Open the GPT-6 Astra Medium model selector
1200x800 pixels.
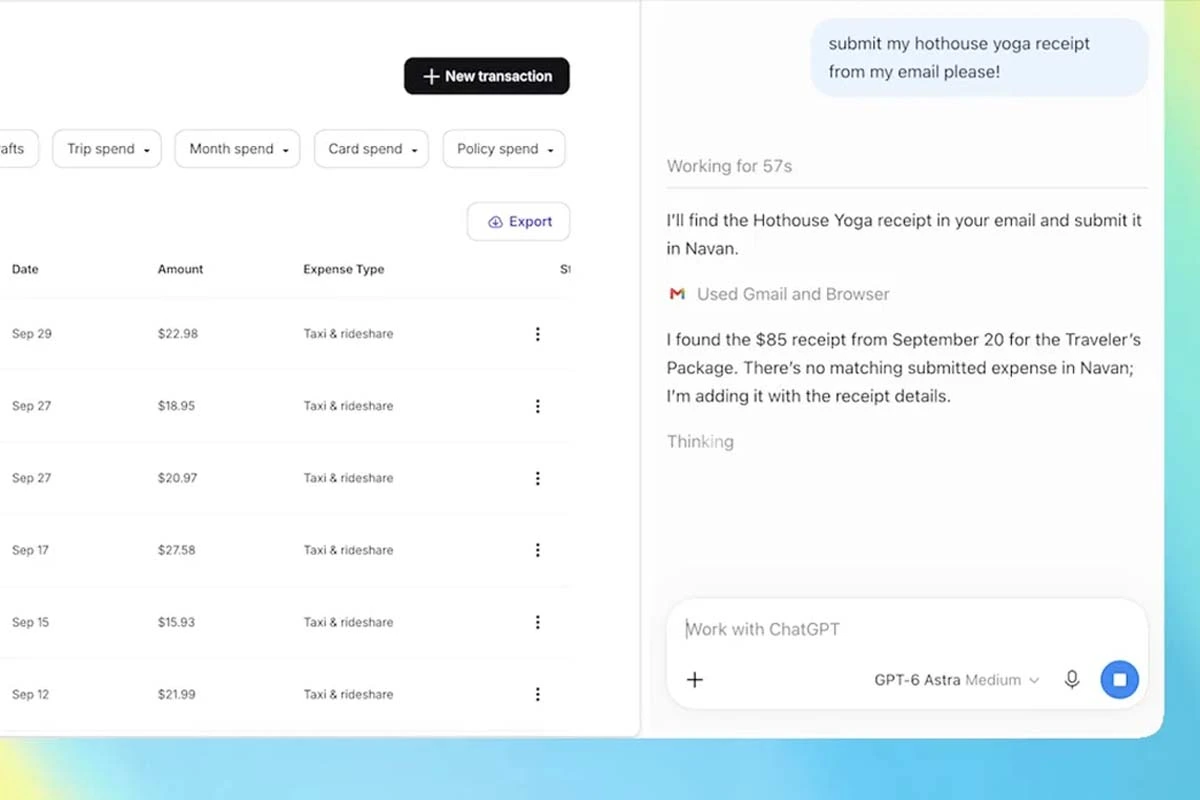957,680
